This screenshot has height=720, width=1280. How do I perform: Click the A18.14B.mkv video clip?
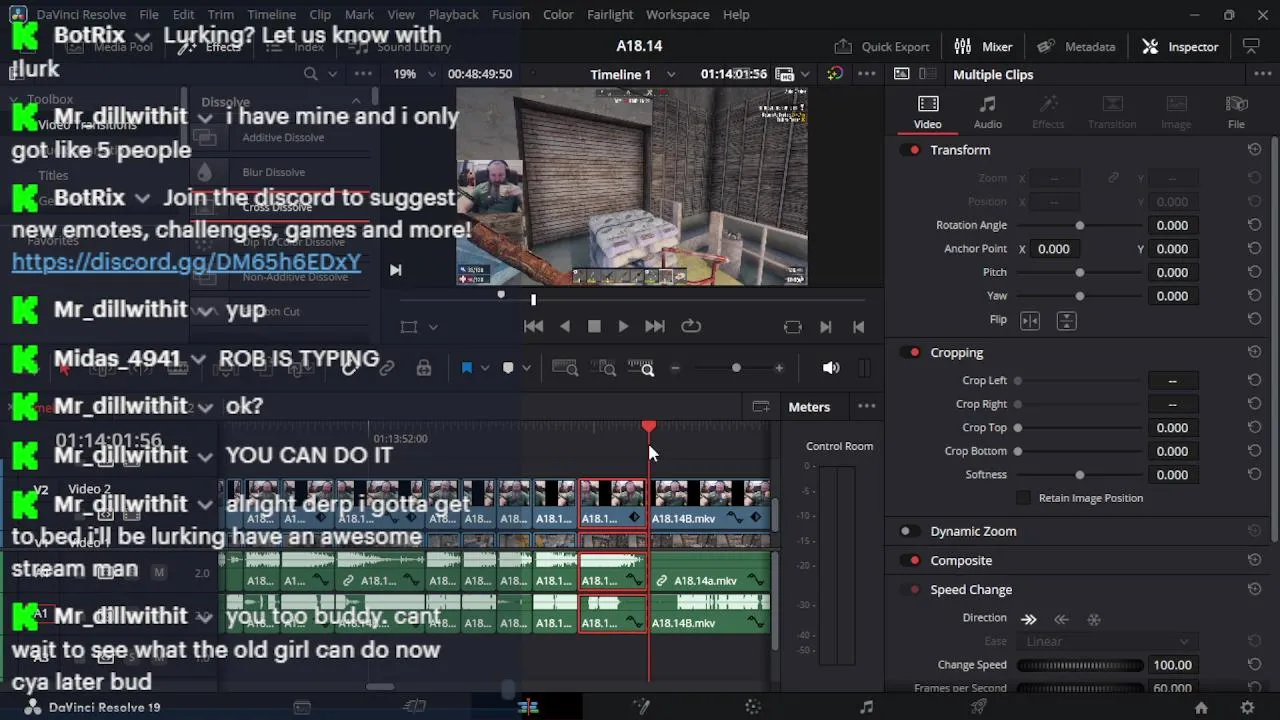click(x=709, y=504)
